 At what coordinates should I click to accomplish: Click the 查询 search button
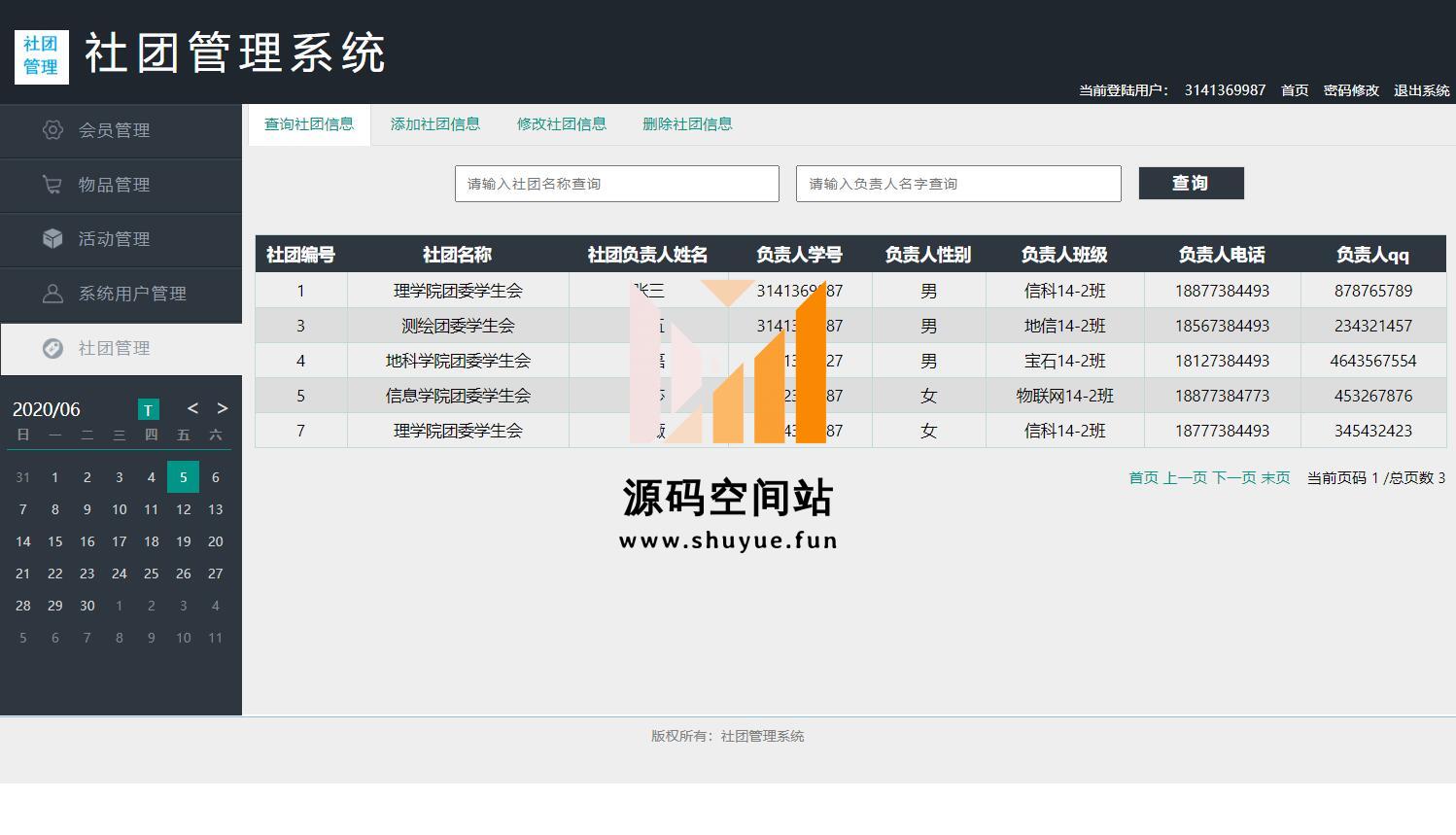point(1191,184)
